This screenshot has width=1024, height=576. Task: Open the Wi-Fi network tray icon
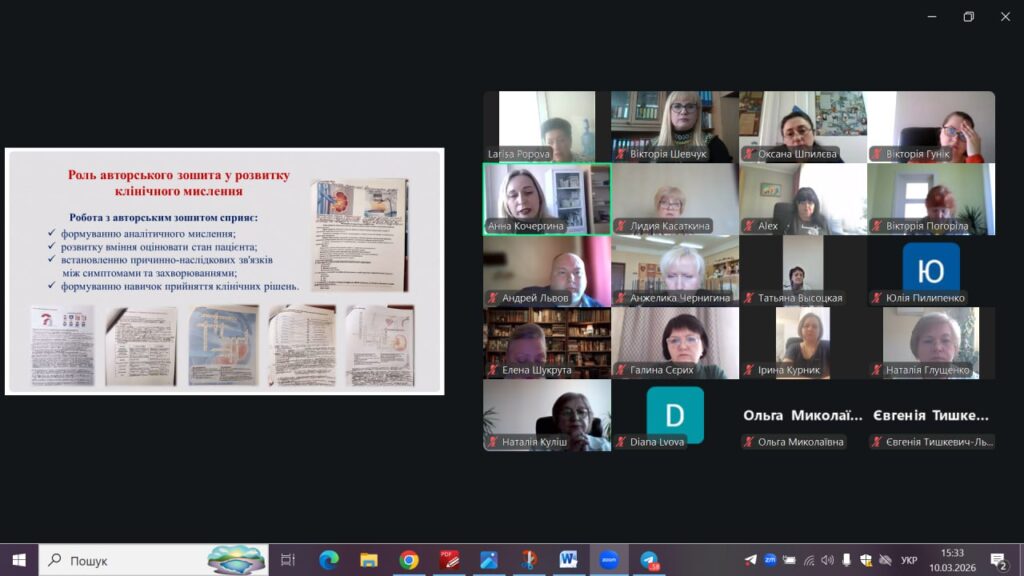[809, 560]
